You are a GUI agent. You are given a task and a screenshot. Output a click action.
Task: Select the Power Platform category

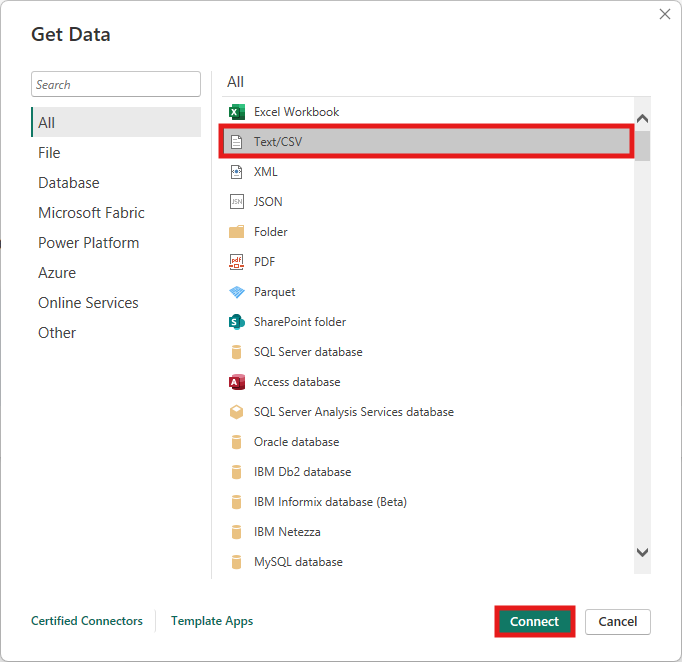coord(116,243)
